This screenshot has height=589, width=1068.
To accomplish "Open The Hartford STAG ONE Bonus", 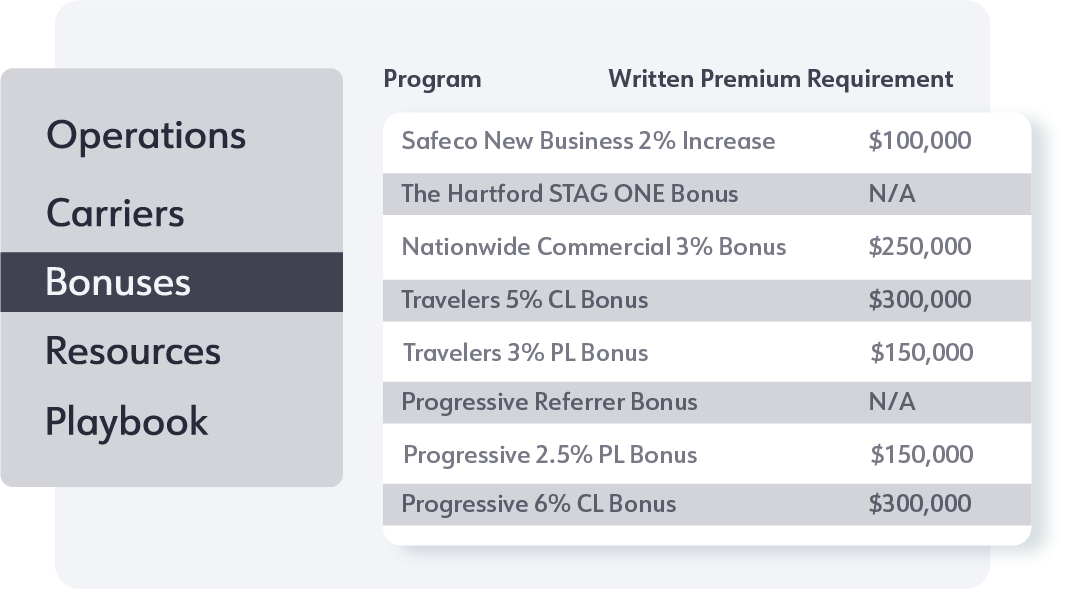I will pyautogui.click(x=569, y=194).
